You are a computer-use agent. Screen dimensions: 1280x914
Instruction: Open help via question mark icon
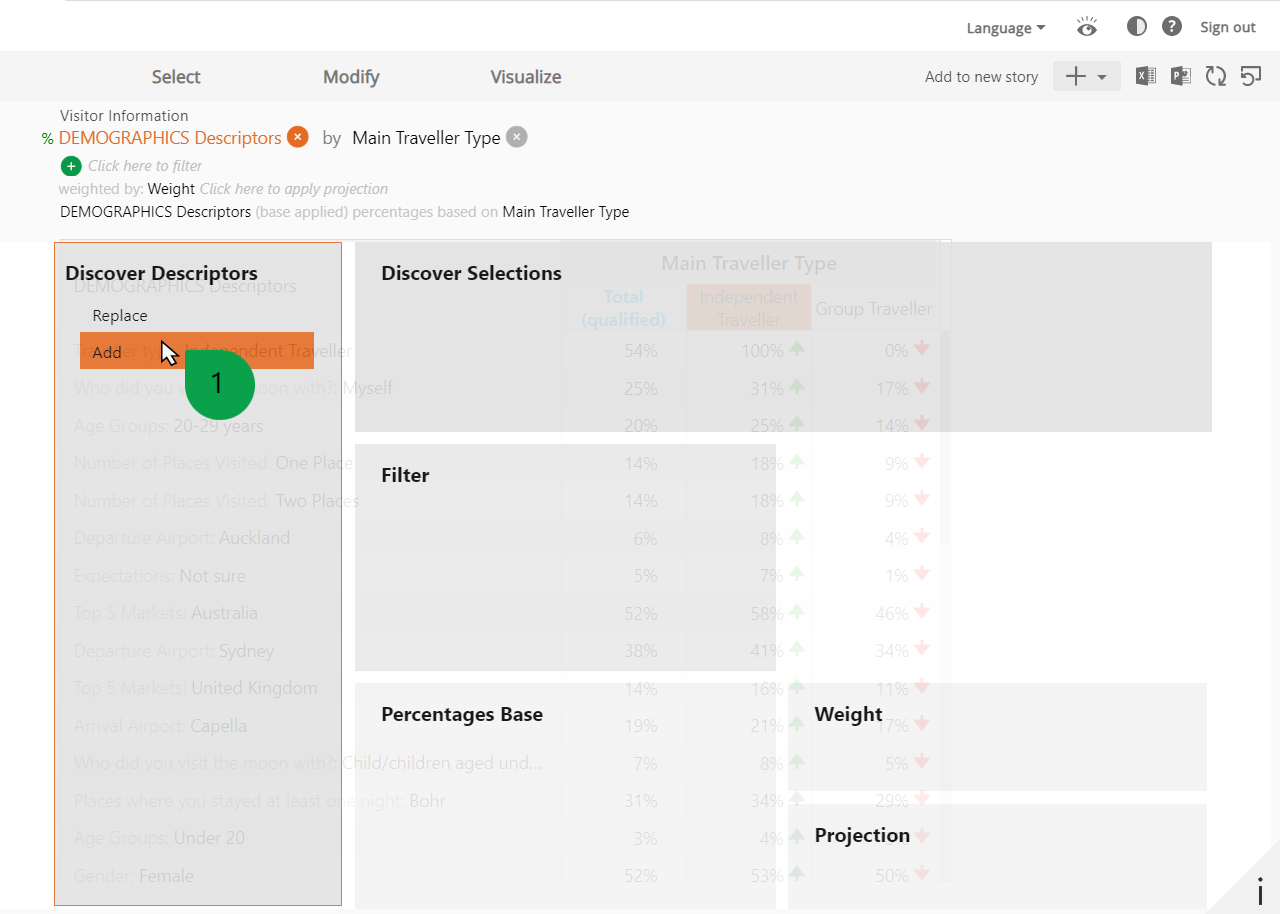point(1172,27)
